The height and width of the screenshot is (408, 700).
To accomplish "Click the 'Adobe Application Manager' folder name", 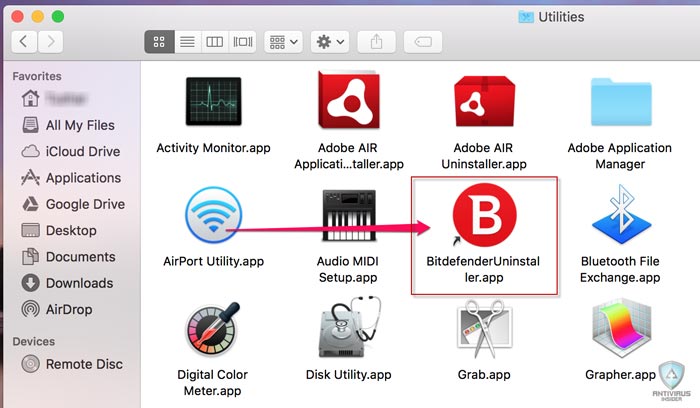I will coord(620,156).
